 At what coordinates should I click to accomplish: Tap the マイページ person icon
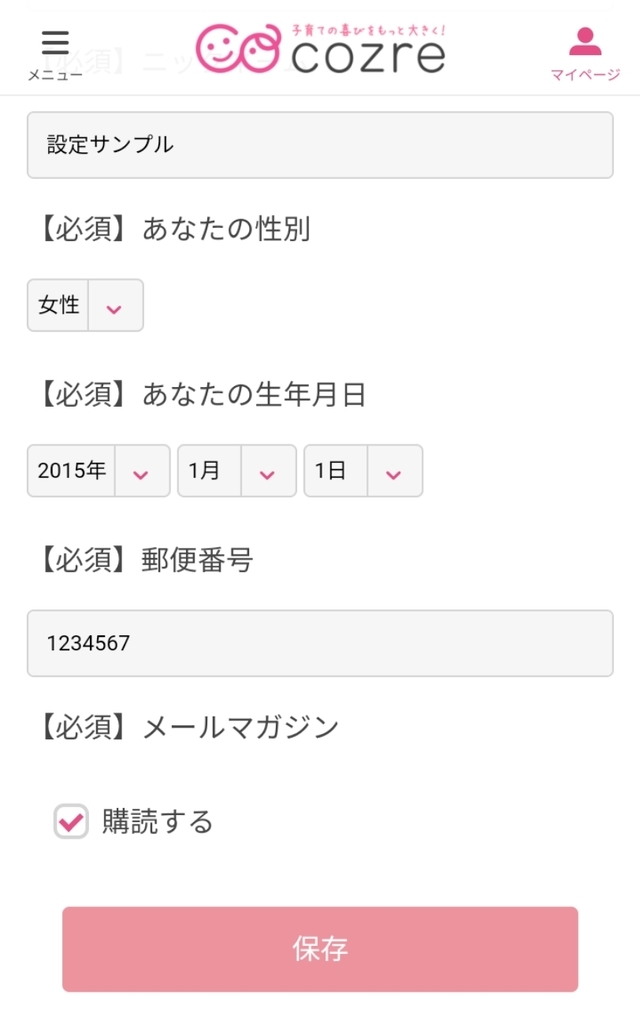tap(585, 42)
